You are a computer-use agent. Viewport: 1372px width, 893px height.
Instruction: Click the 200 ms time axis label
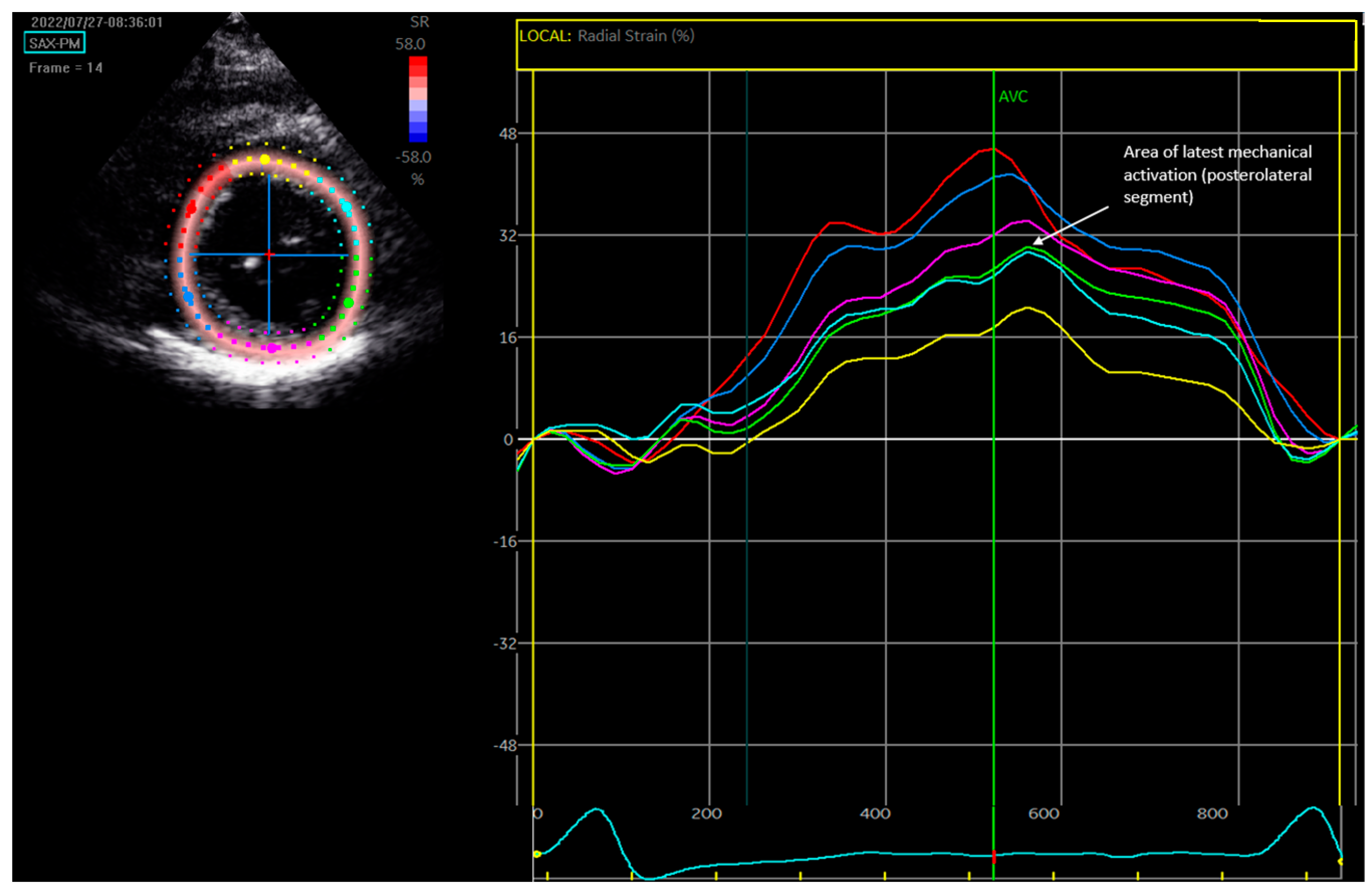(x=706, y=814)
